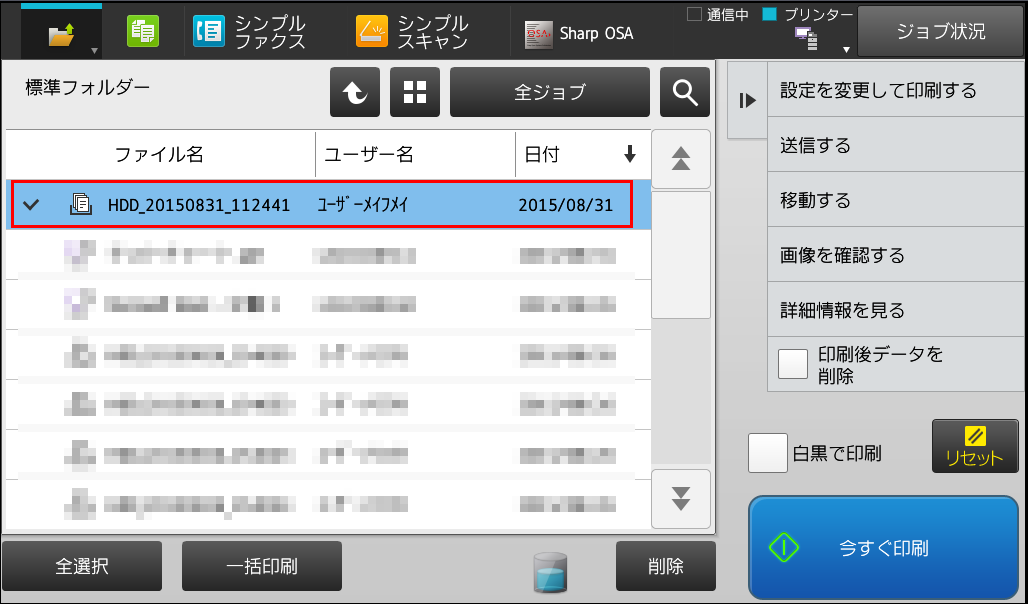Enable 印刷後データを削除 checkbox
1028x604 pixels.
793,365
